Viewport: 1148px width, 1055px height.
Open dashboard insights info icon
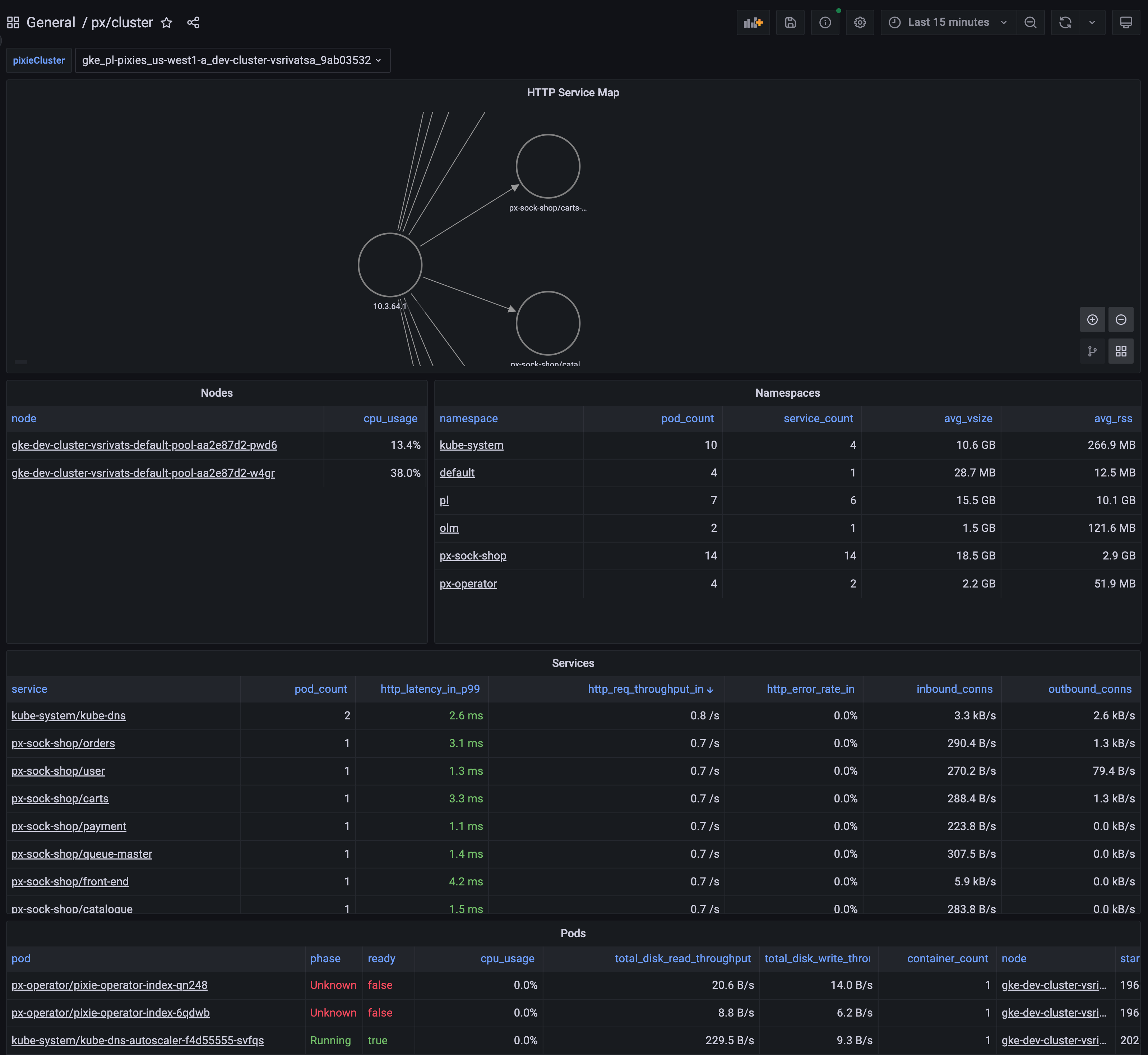point(825,22)
